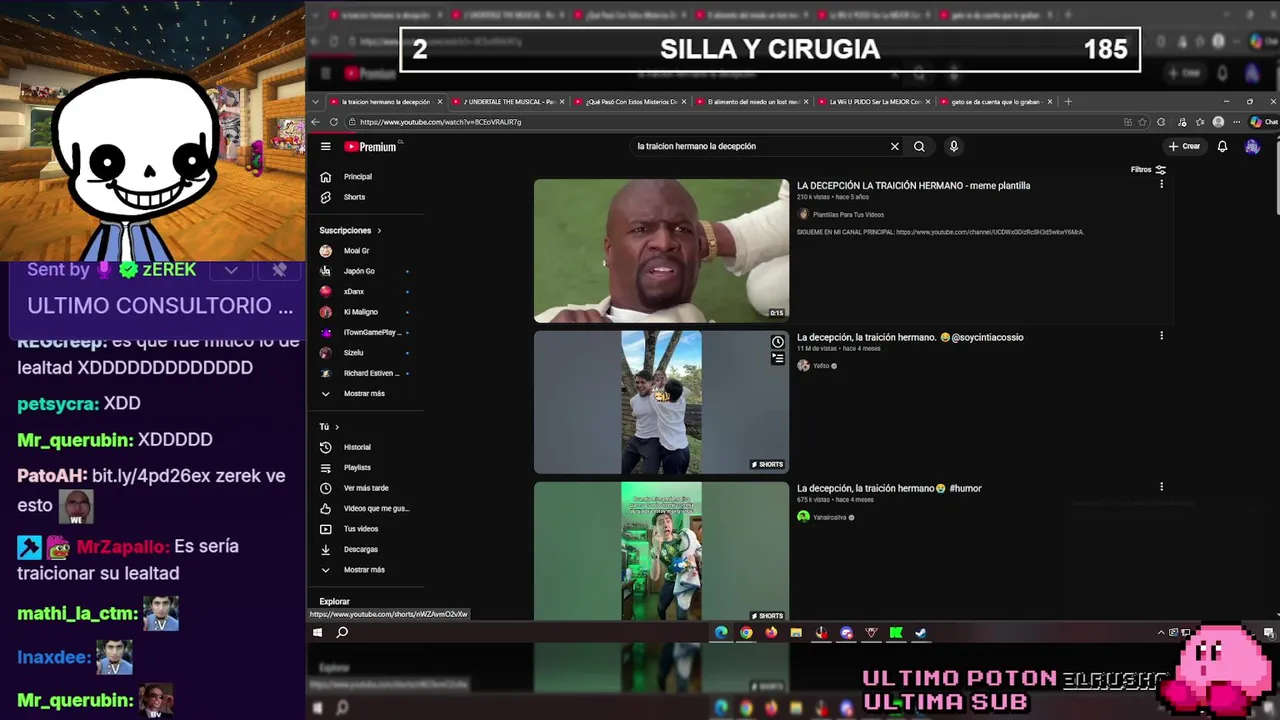Open the Yahairoaliva channel link
The image size is (1280, 720).
(829, 517)
